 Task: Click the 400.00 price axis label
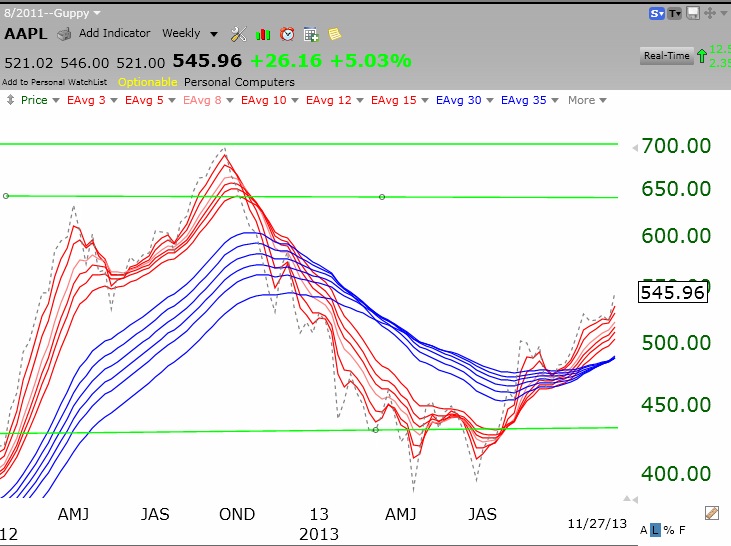[676, 474]
